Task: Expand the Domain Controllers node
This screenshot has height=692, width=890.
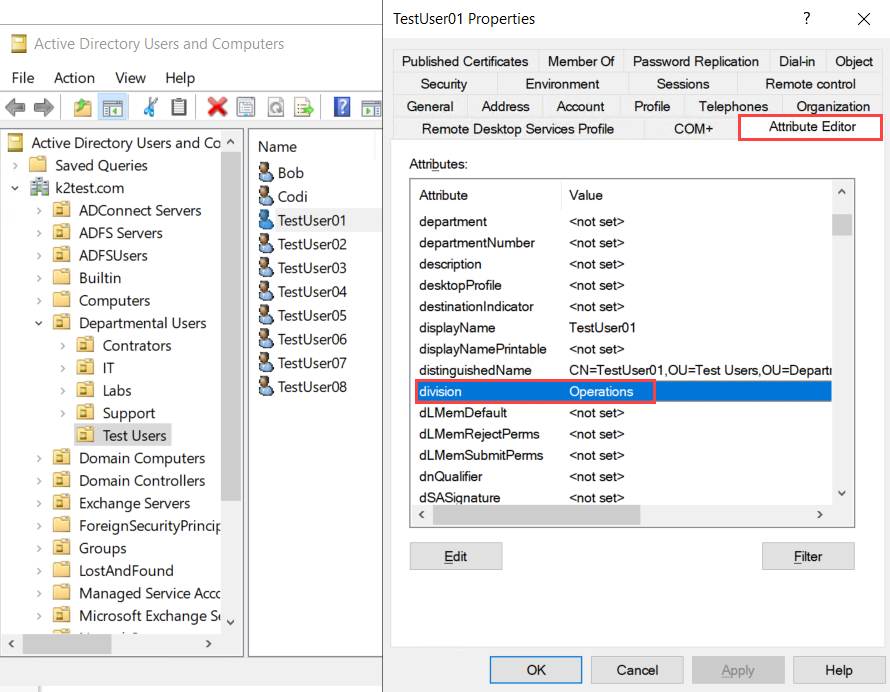Action: tap(39, 481)
